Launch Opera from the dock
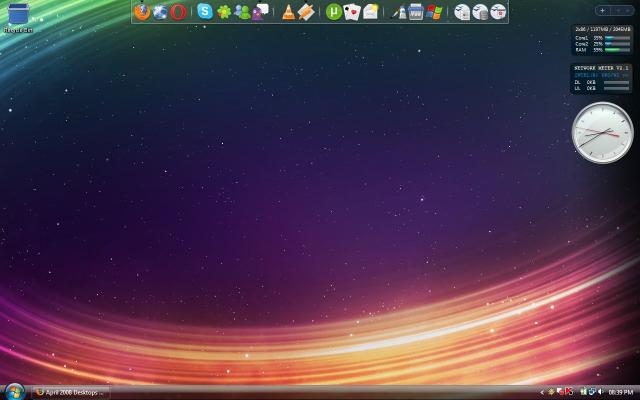Image resolution: width=640 pixels, height=400 pixels. 178,12
